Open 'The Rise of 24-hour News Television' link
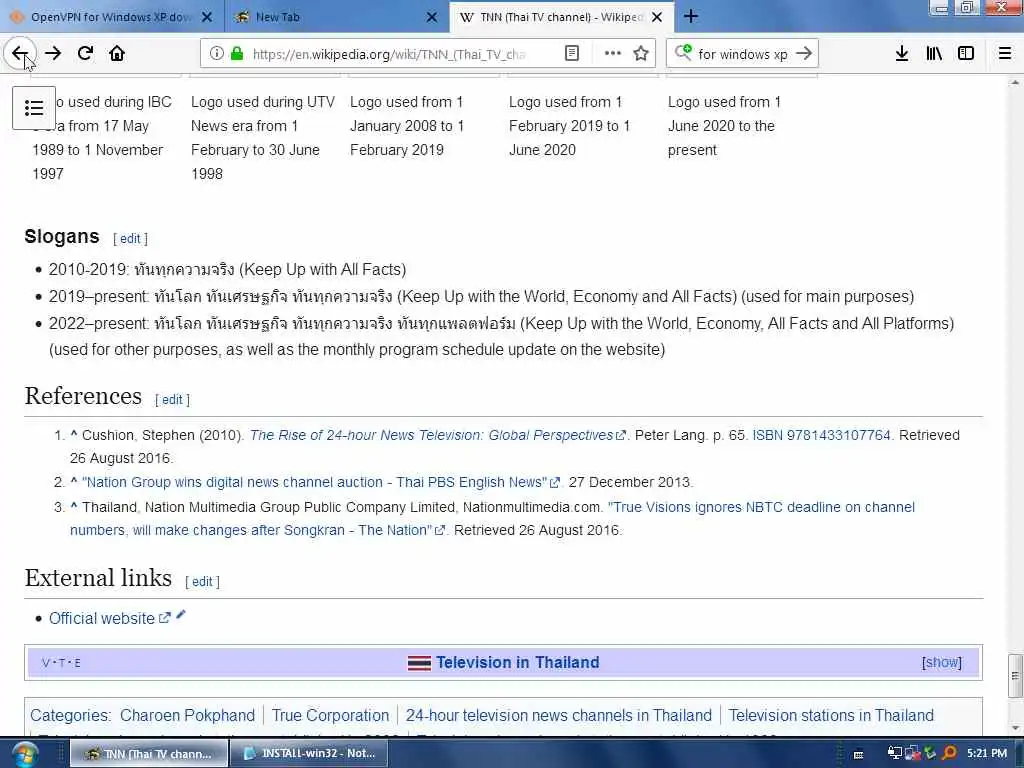Screen dimensions: 1024x768 click(438, 435)
